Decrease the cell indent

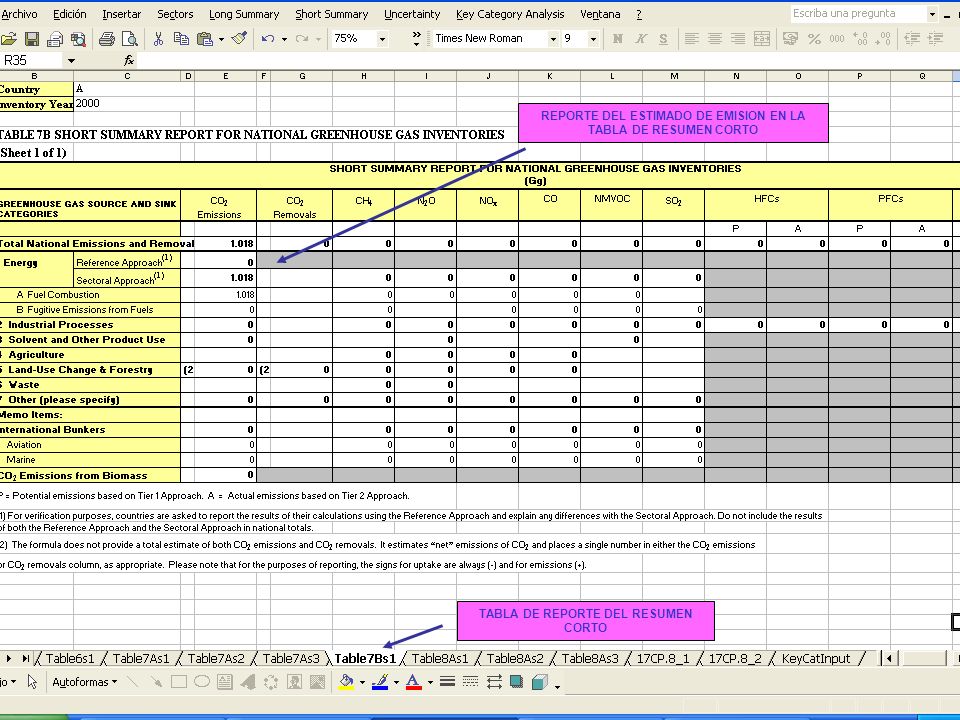912,39
